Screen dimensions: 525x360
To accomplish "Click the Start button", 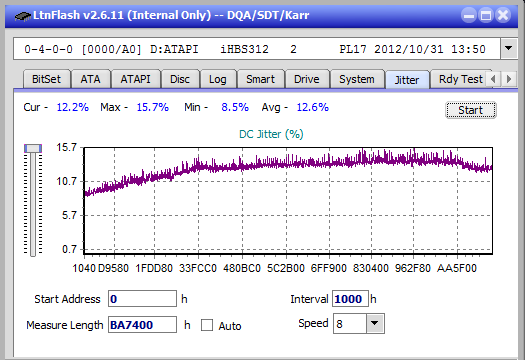I will tap(471, 110).
